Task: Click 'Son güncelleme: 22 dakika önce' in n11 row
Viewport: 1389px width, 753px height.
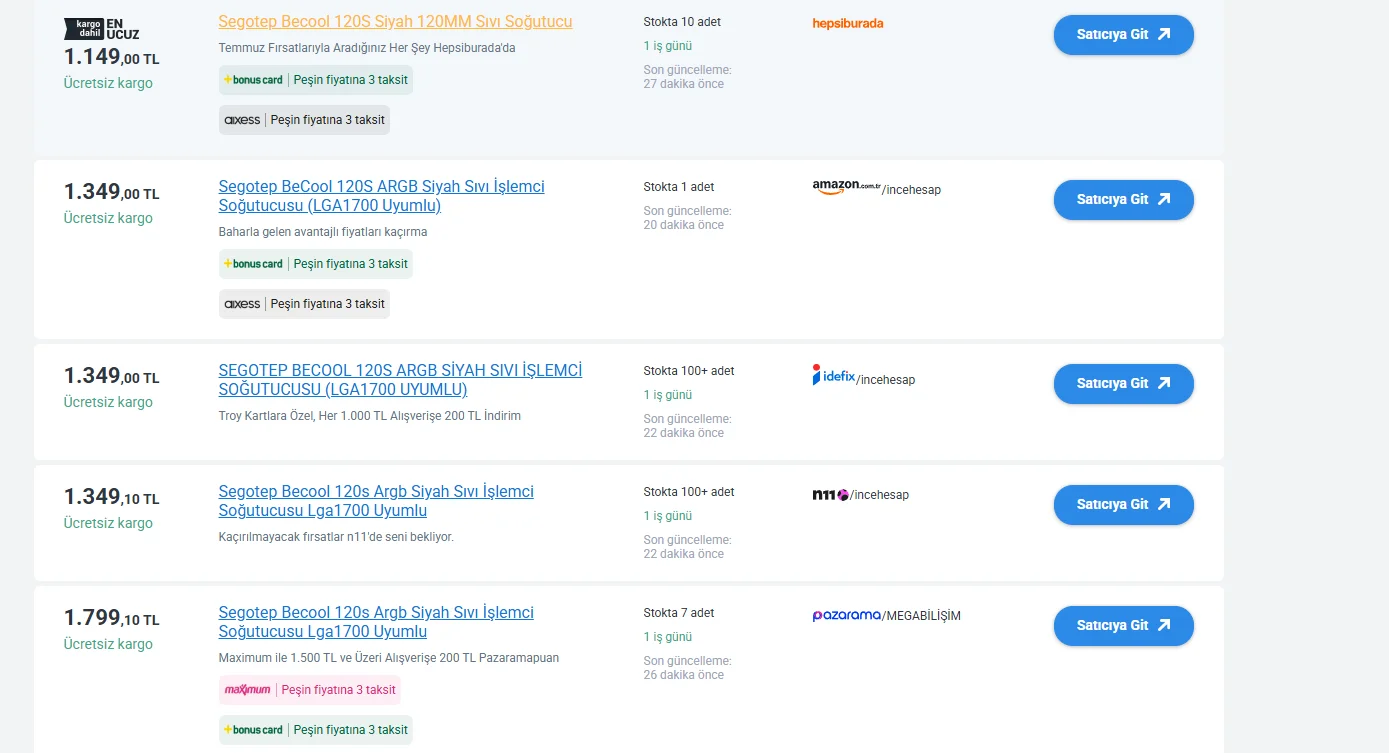Action: pos(688,547)
